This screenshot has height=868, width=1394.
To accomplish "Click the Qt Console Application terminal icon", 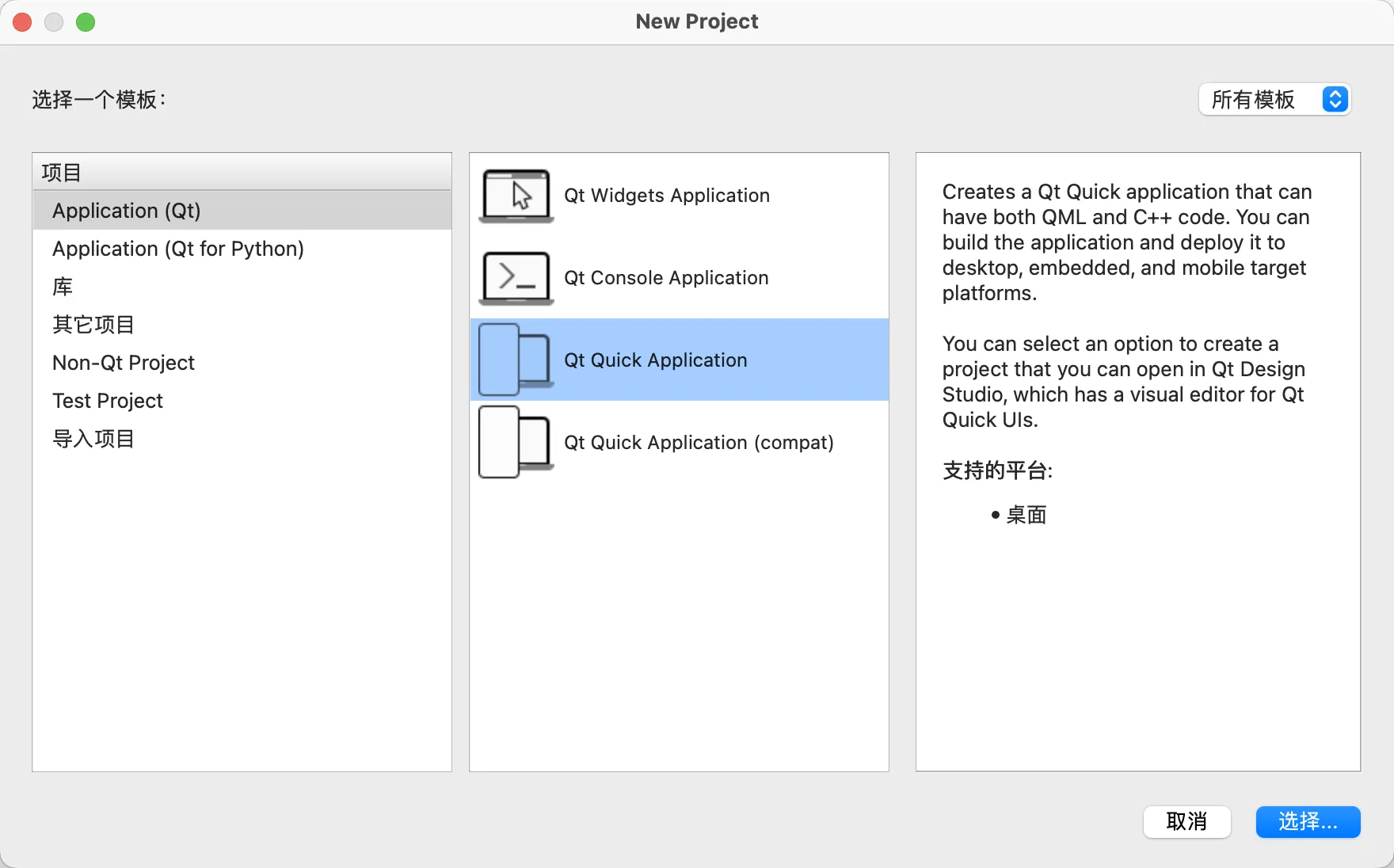I will click(516, 278).
